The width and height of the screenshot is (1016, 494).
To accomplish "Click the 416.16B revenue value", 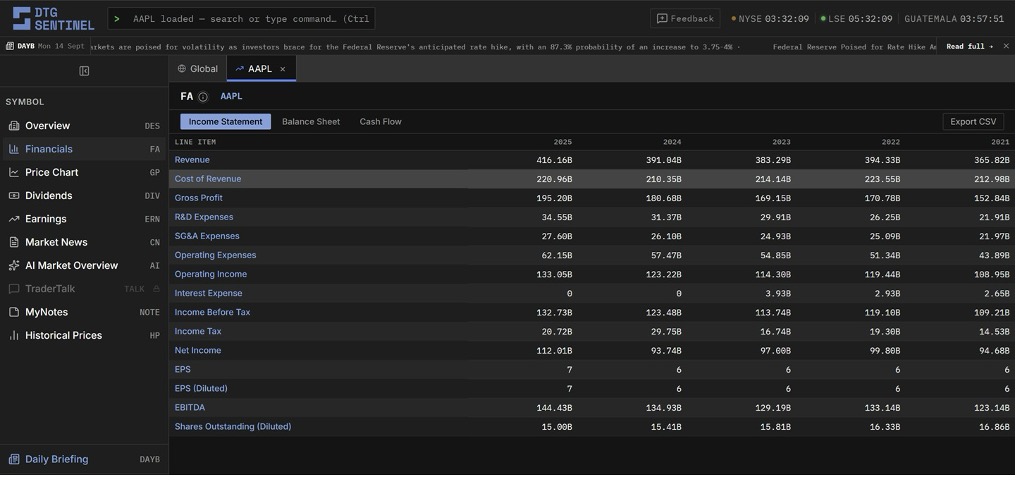I will [554, 160].
